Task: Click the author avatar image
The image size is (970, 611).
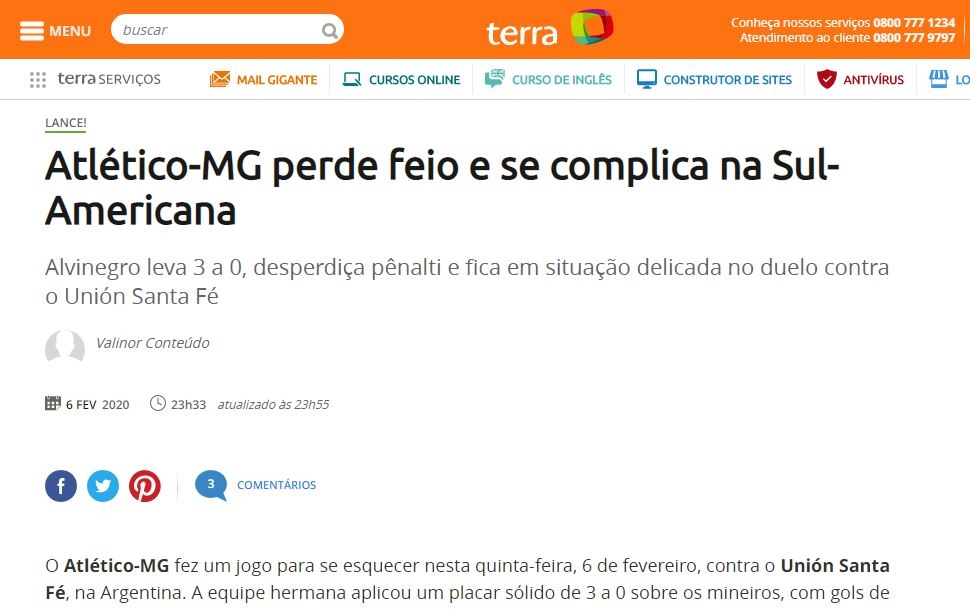Action: (x=65, y=347)
